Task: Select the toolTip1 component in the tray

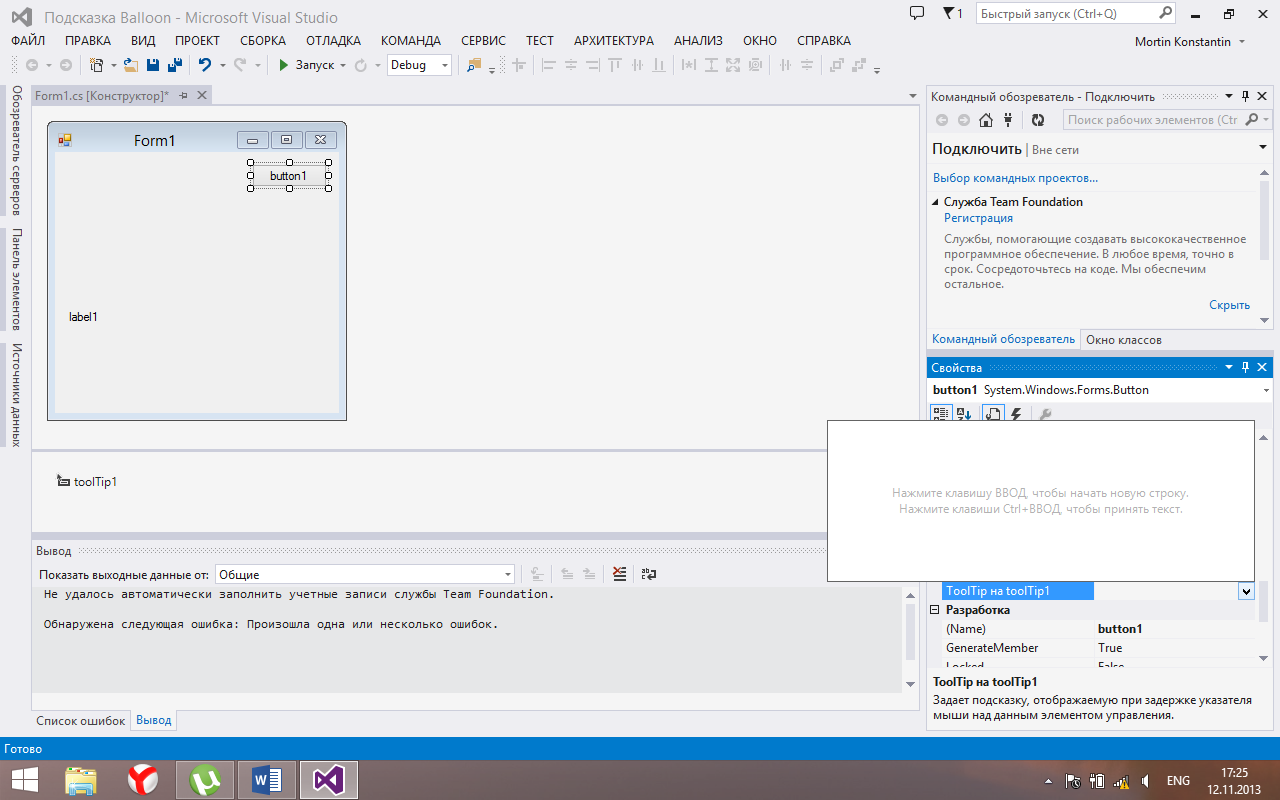Action: click(x=87, y=482)
